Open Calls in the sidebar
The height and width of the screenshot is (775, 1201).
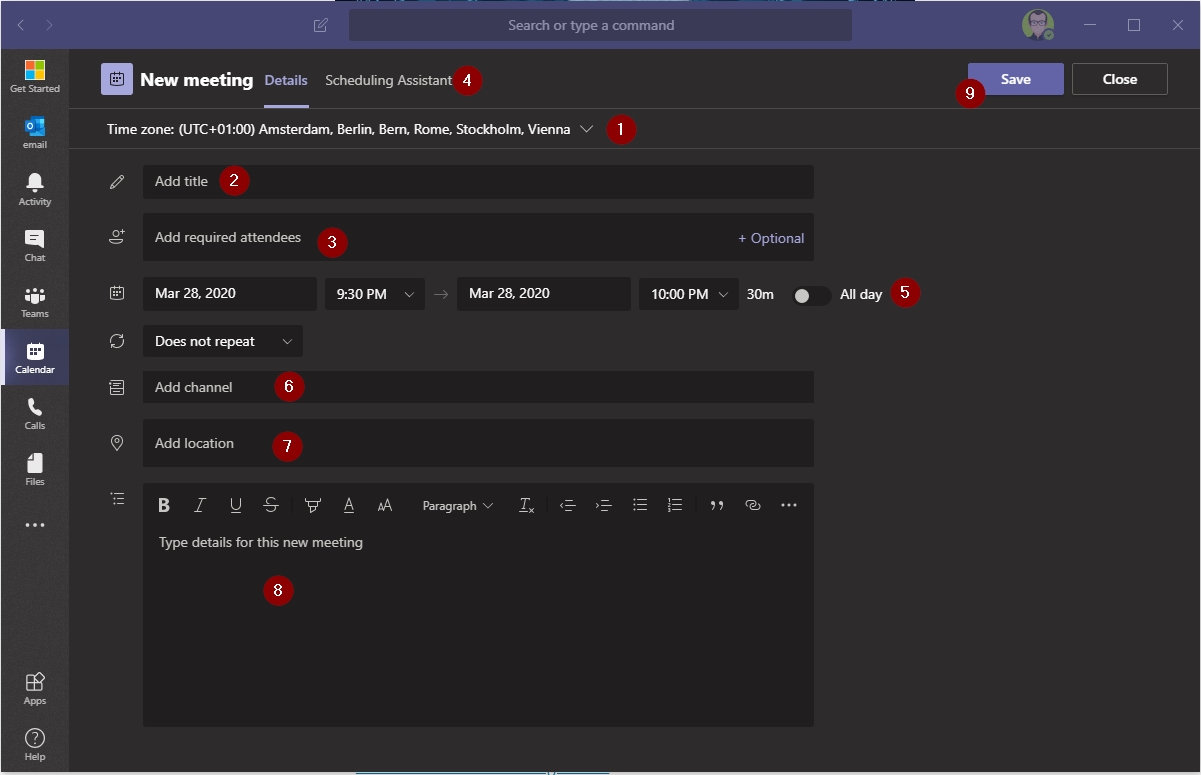tap(35, 412)
